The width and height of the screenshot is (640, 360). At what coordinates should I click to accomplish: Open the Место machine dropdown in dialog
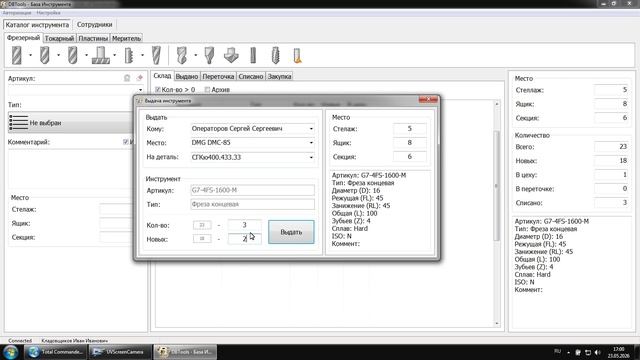tap(311, 143)
